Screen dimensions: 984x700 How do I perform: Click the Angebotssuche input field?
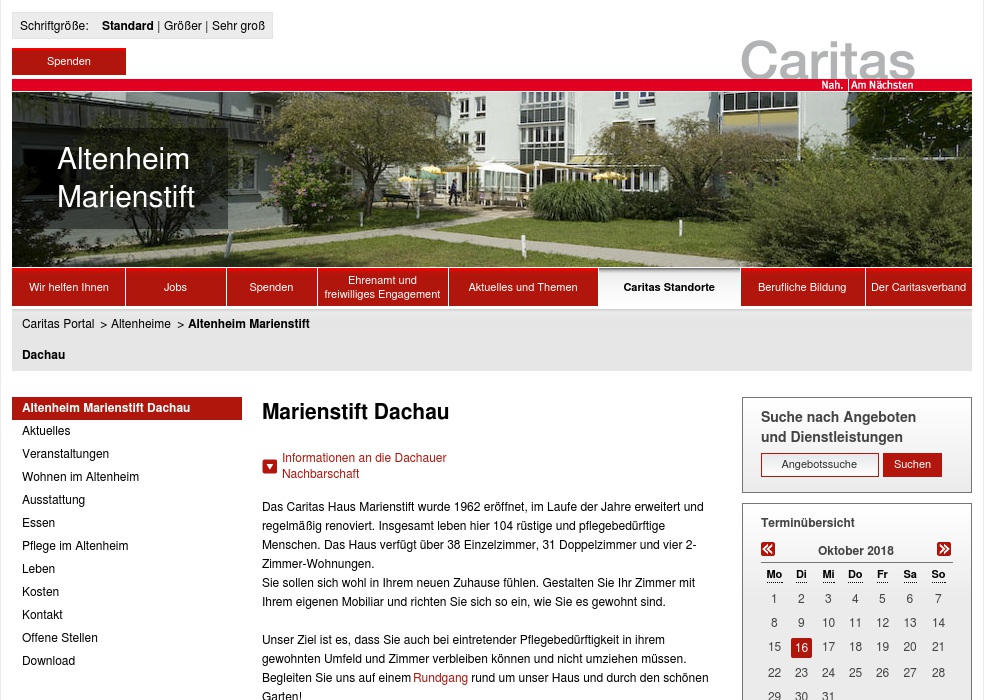819,464
